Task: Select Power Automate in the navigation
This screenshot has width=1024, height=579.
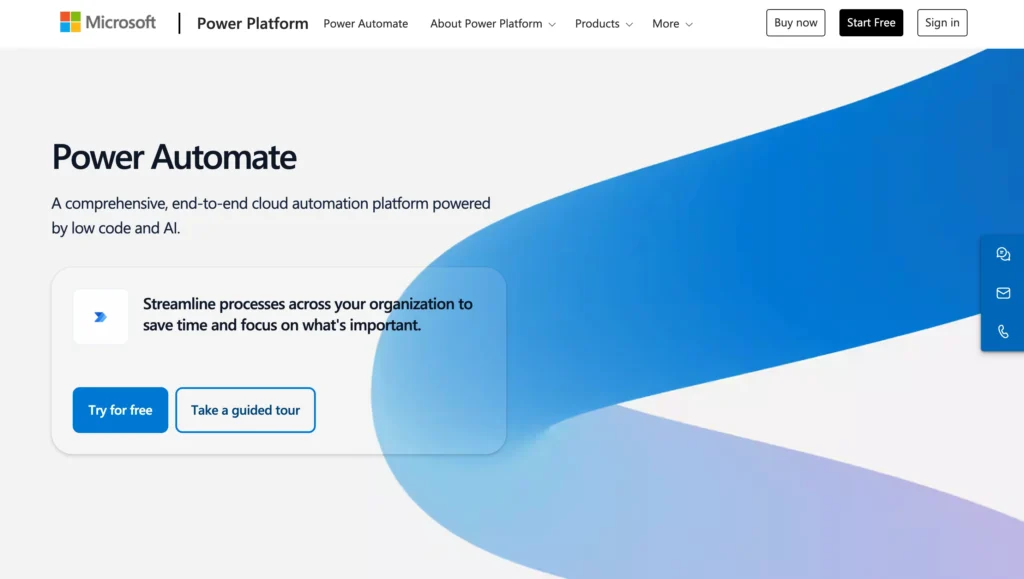Action: click(366, 23)
